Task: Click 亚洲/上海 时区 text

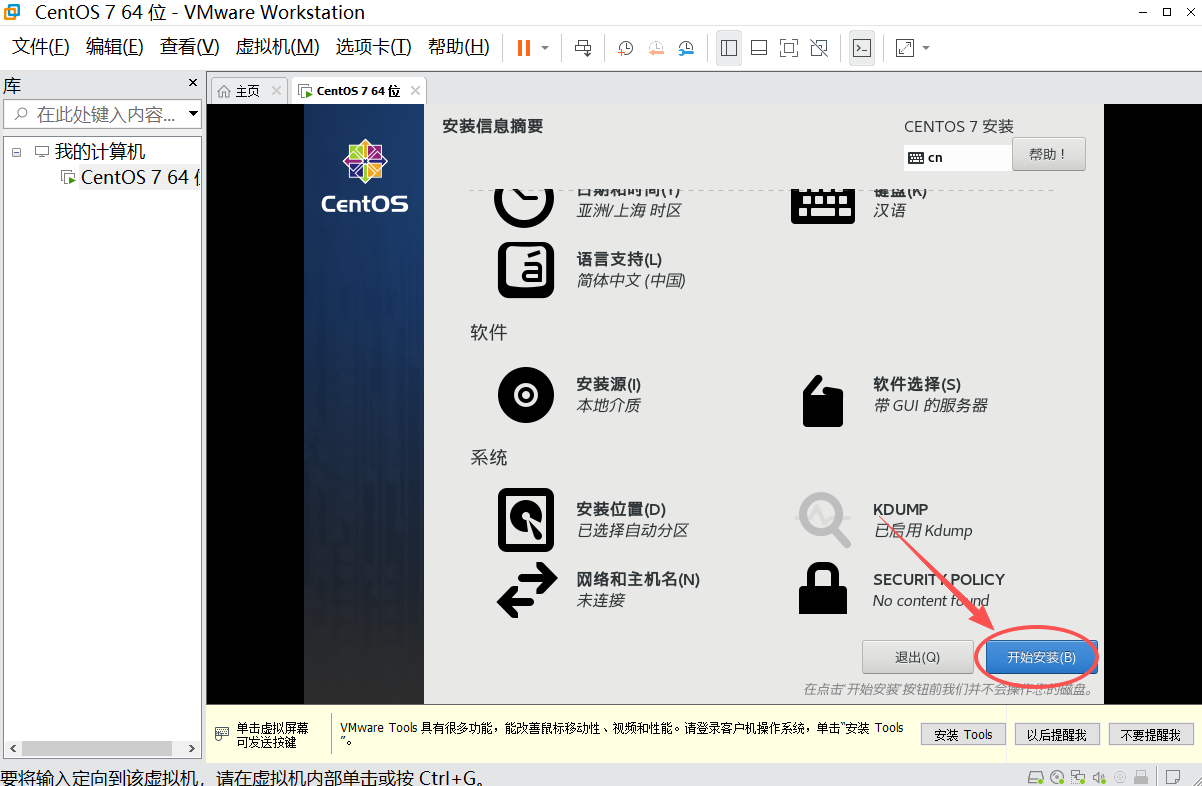Action: (x=629, y=210)
